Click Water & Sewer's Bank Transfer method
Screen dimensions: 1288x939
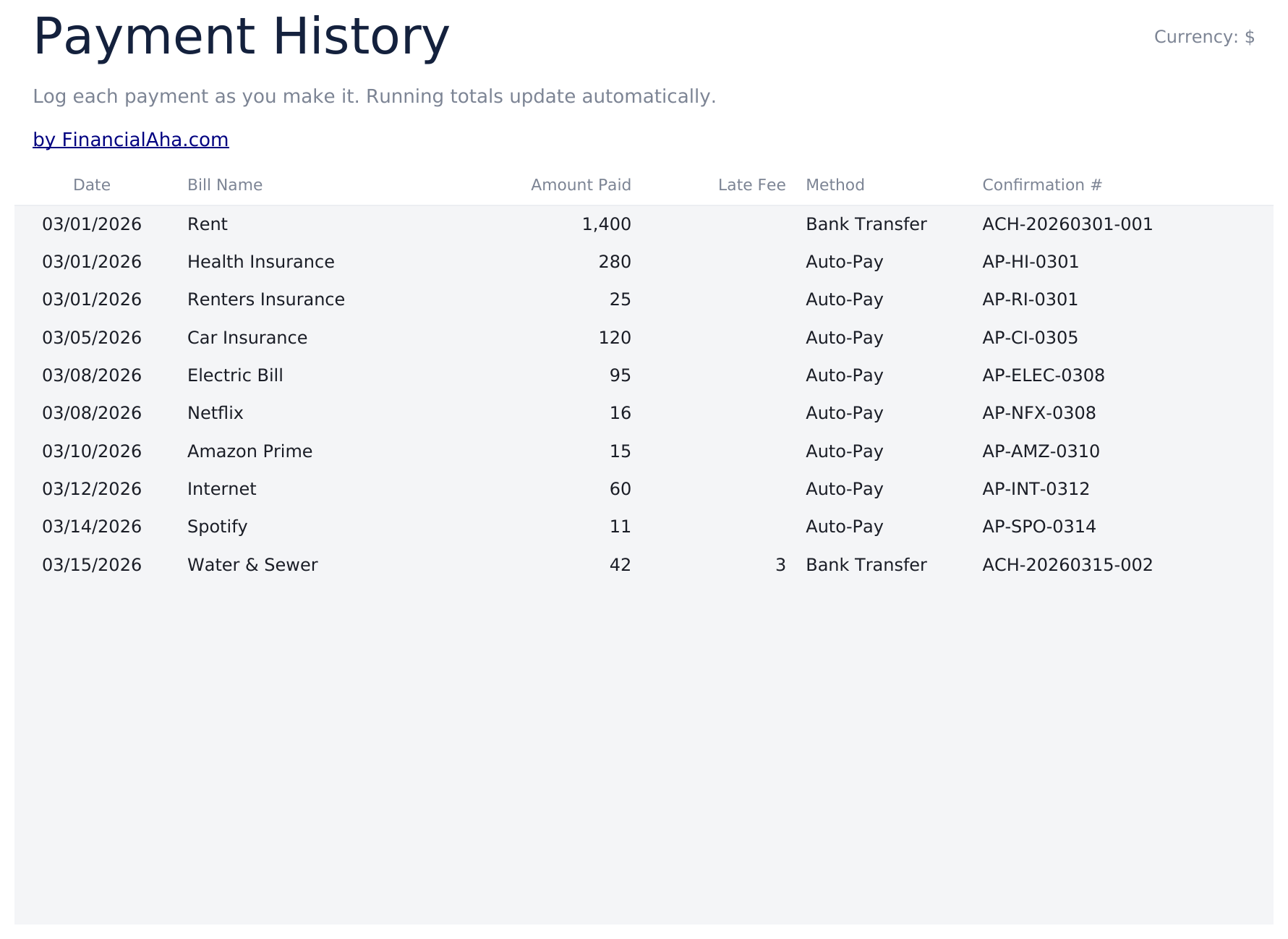(866, 565)
